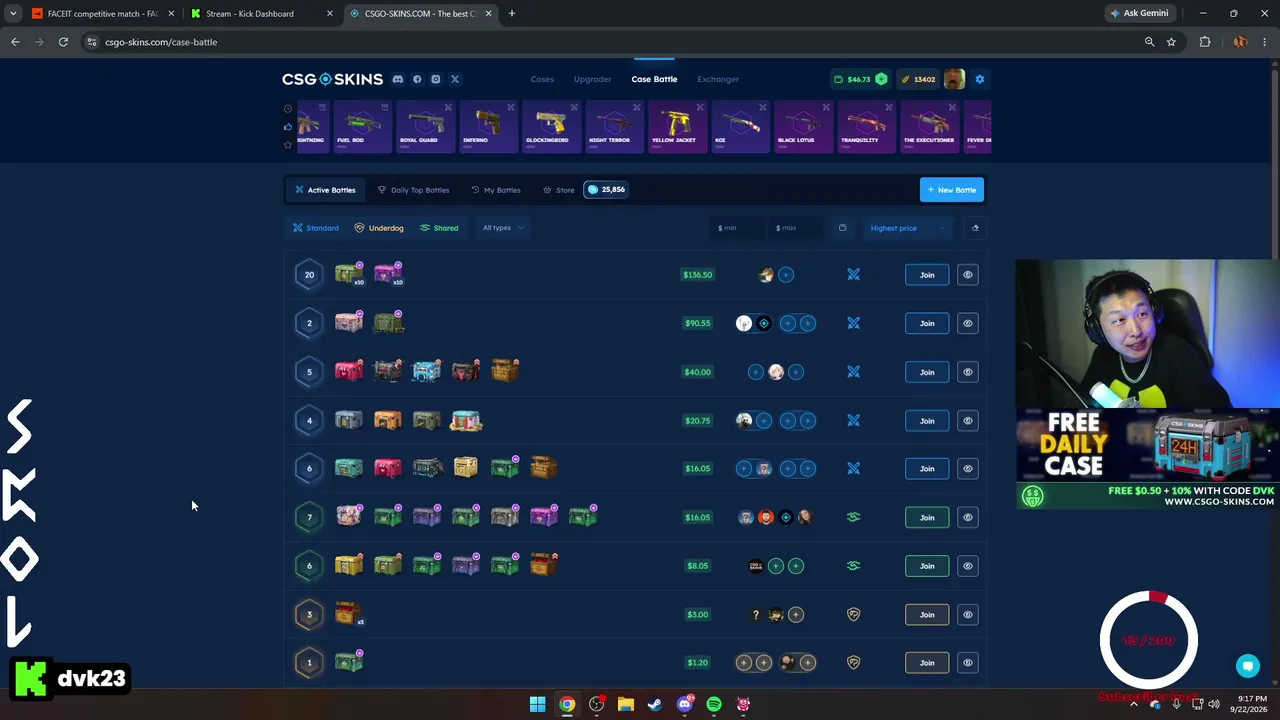
Task: Click the eraser clear-filters icon
Action: tap(975, 228)
